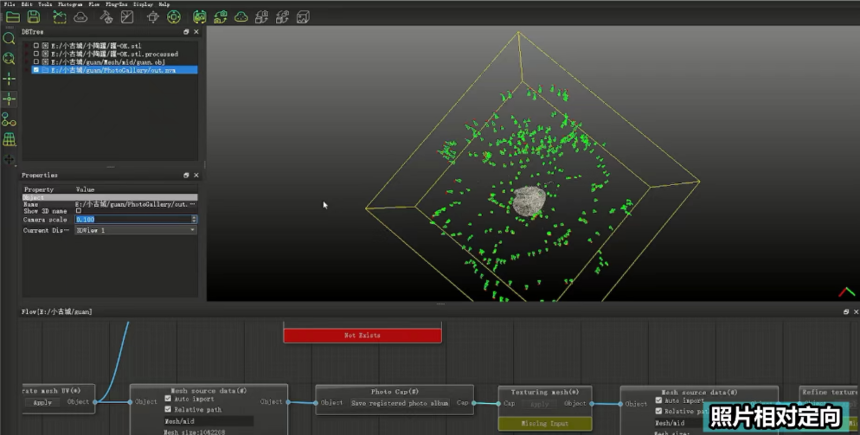This screenshot has height=435, width=860.
Task: Click Apply in the Texturing mesh node
Action: tap(540, 404)
